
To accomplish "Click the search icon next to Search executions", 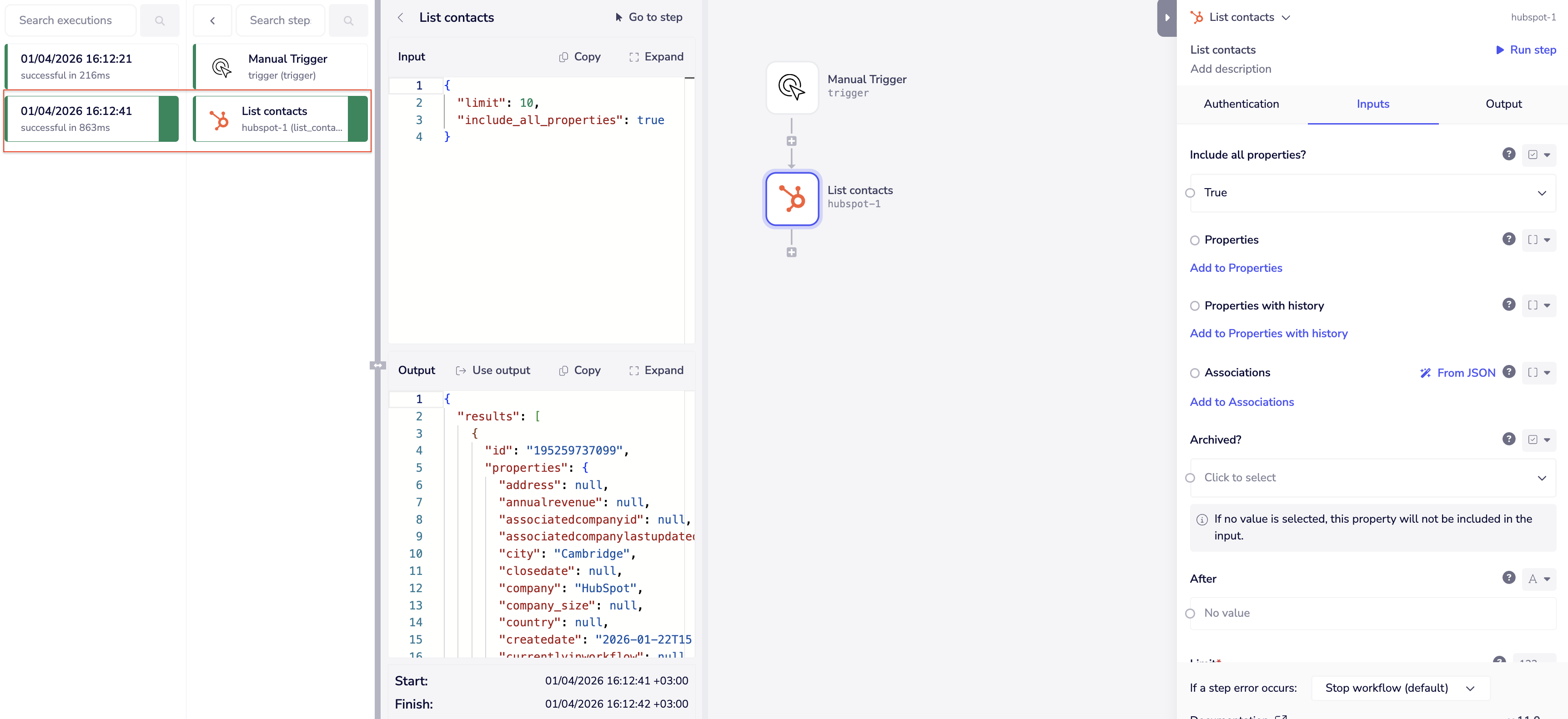I will [160, 20].
